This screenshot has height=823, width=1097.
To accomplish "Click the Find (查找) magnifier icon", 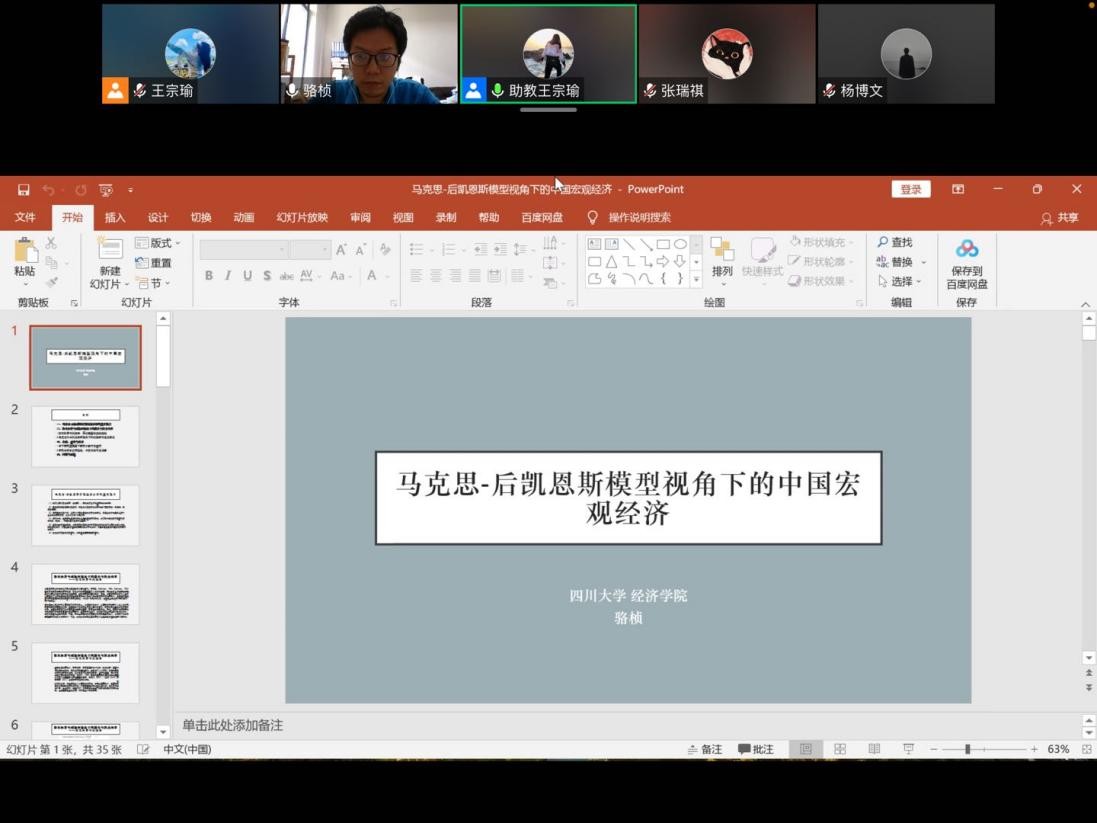I will tap(883, 242).
